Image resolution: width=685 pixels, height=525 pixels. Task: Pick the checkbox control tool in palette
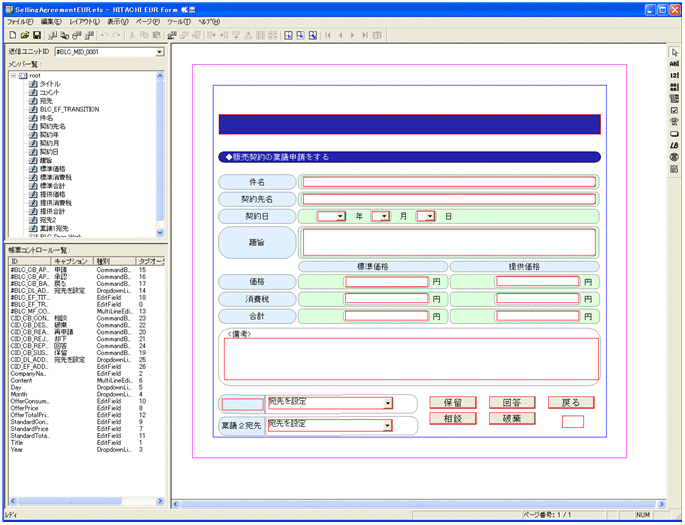[x=675, y=110]
